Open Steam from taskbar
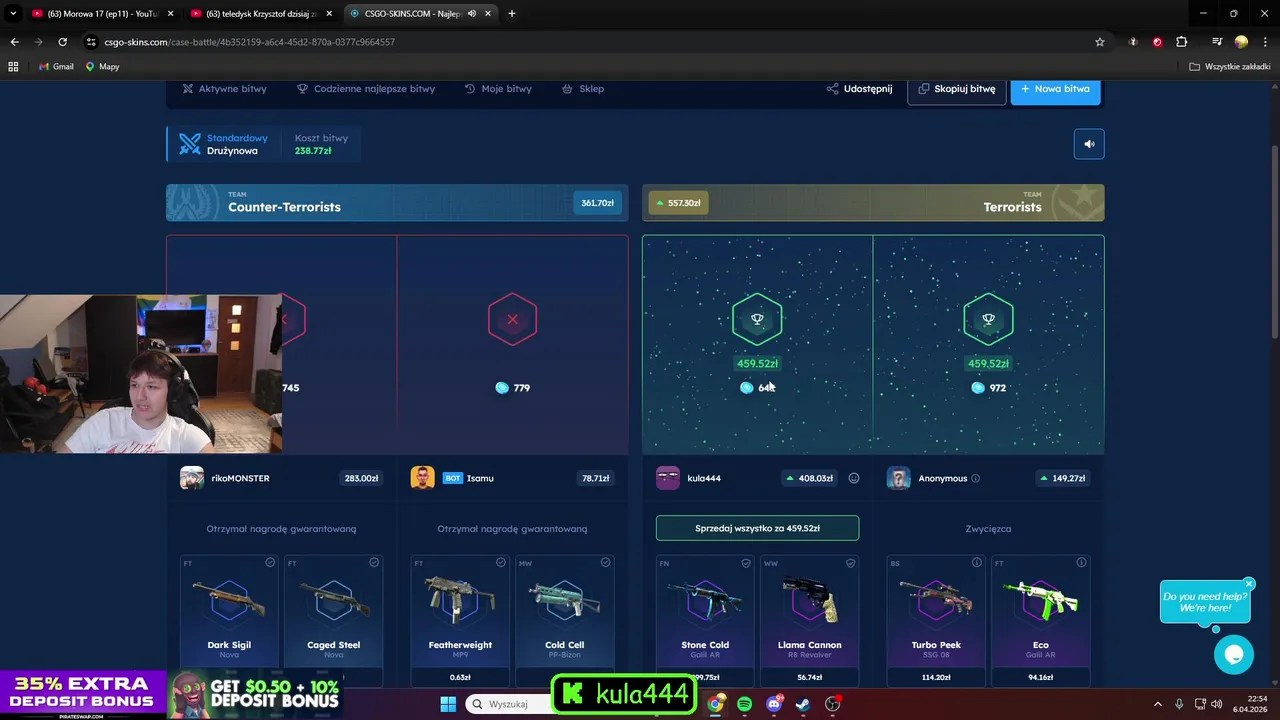The image size is (1280, 720). [x=803, y=704]
